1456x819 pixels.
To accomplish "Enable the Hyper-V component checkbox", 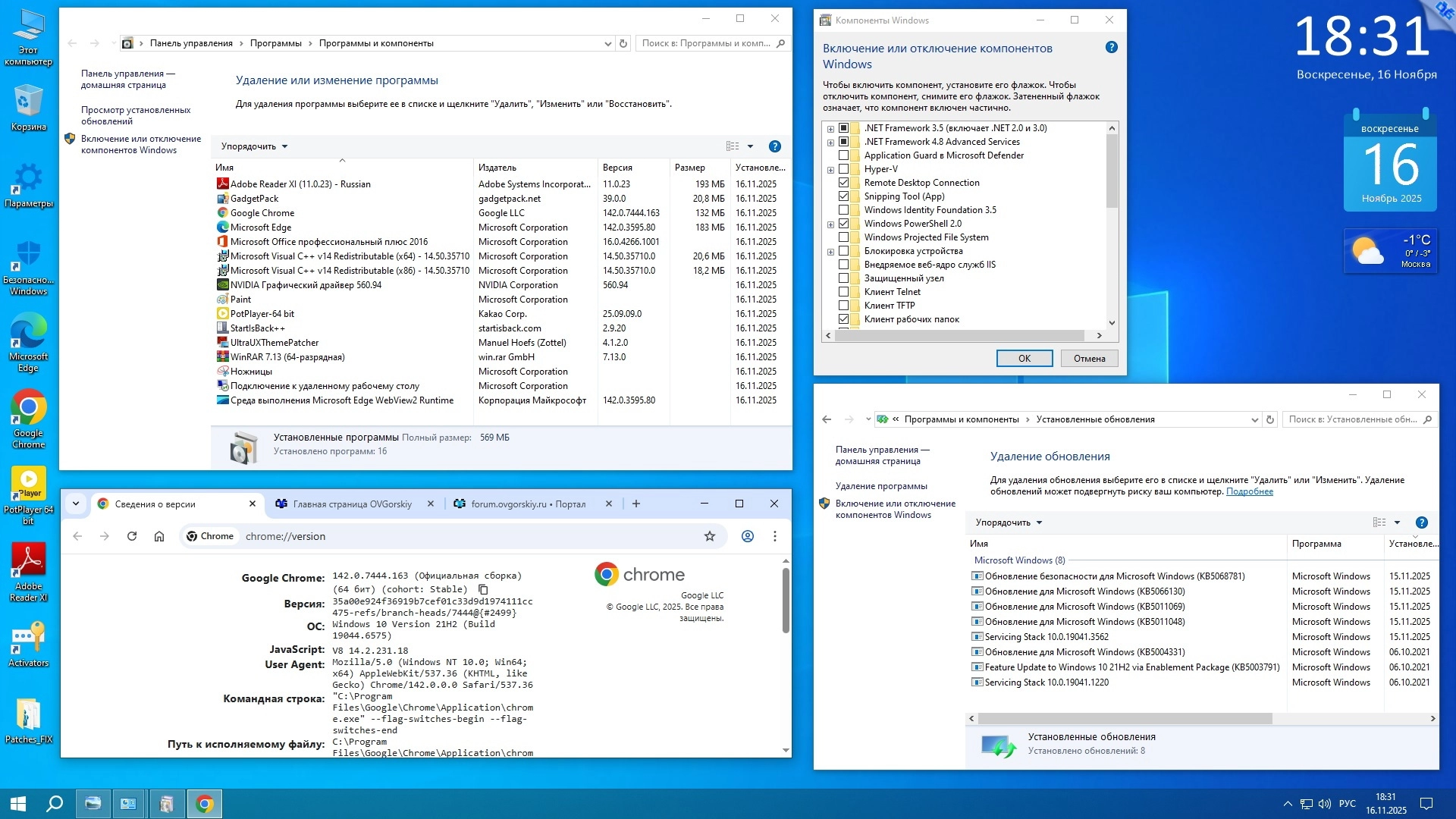I will (843, 169).
